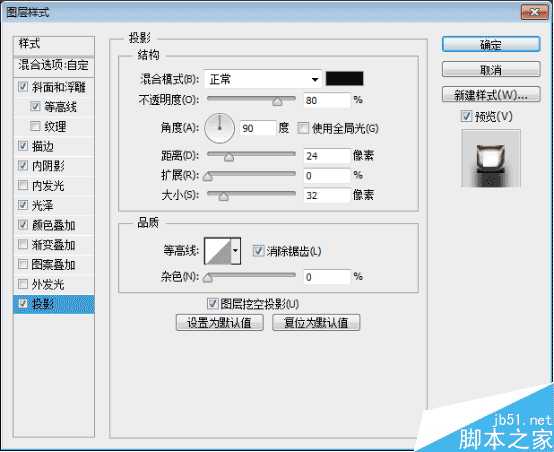
Task: Click 设置为默认值 button
Action: 220,322
